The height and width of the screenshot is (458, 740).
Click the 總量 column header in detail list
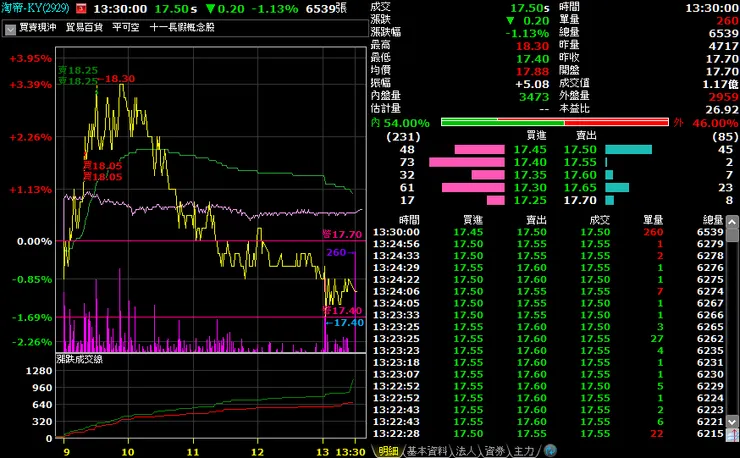713,220
